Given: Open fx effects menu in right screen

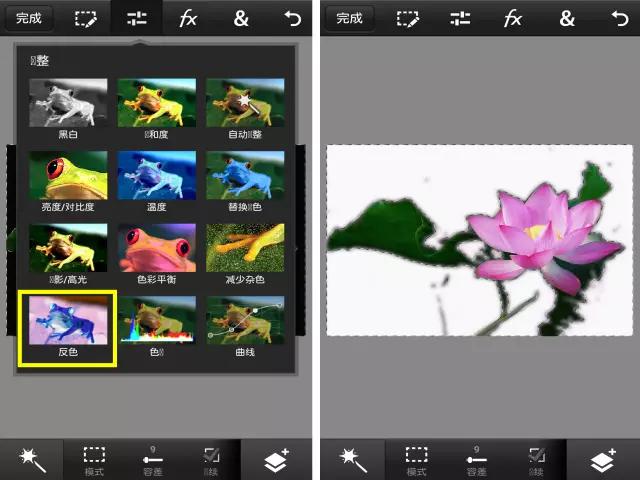Looking at the screenshot, I should (513, 19).
